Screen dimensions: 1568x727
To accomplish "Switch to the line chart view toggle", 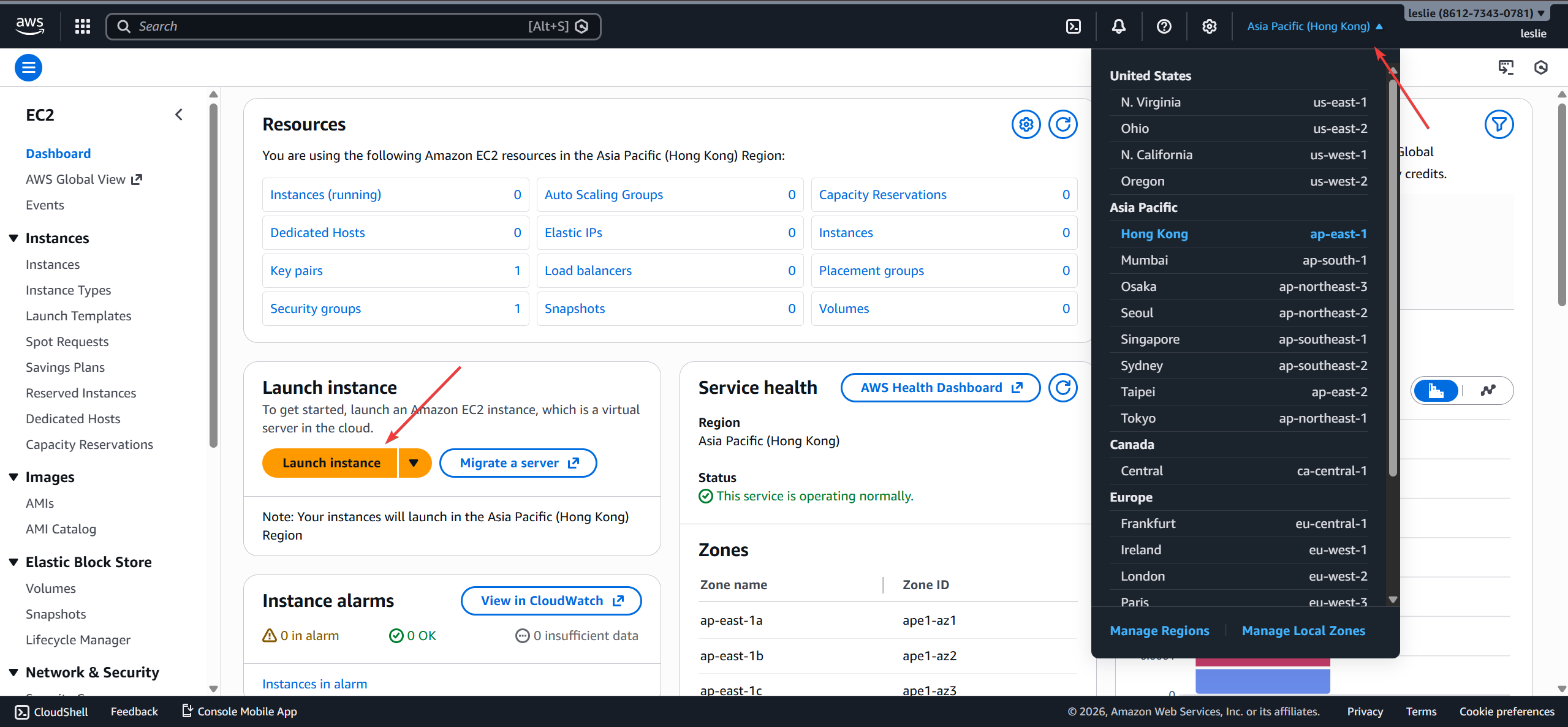I will (x=1488, y=391).
